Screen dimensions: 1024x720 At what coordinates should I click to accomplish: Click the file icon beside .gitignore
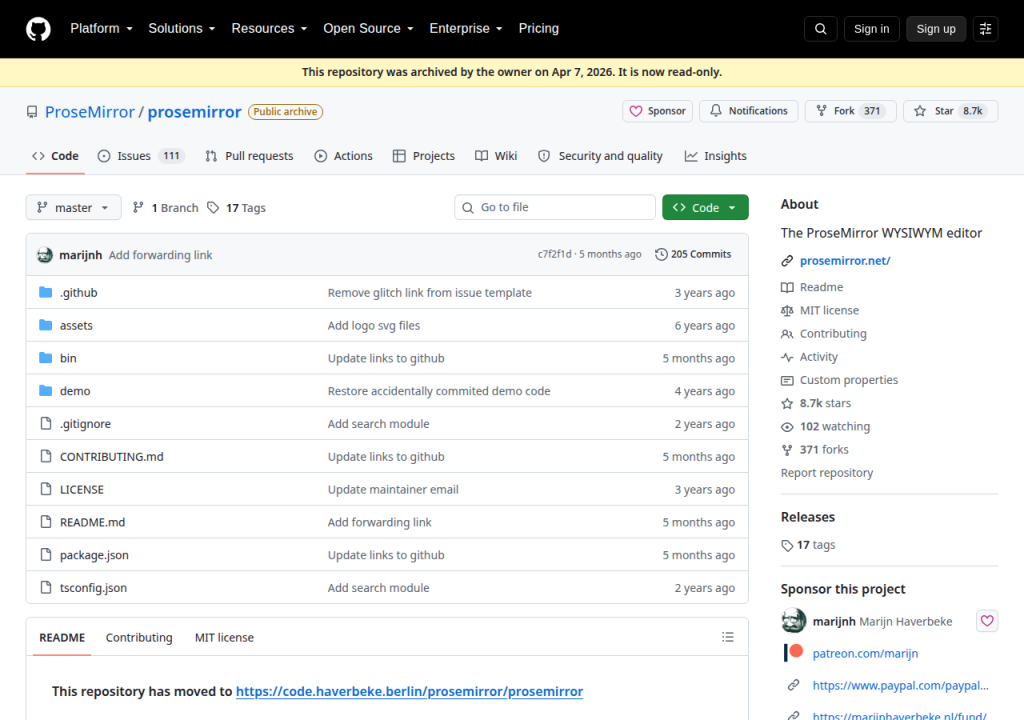tap(46, 423)
